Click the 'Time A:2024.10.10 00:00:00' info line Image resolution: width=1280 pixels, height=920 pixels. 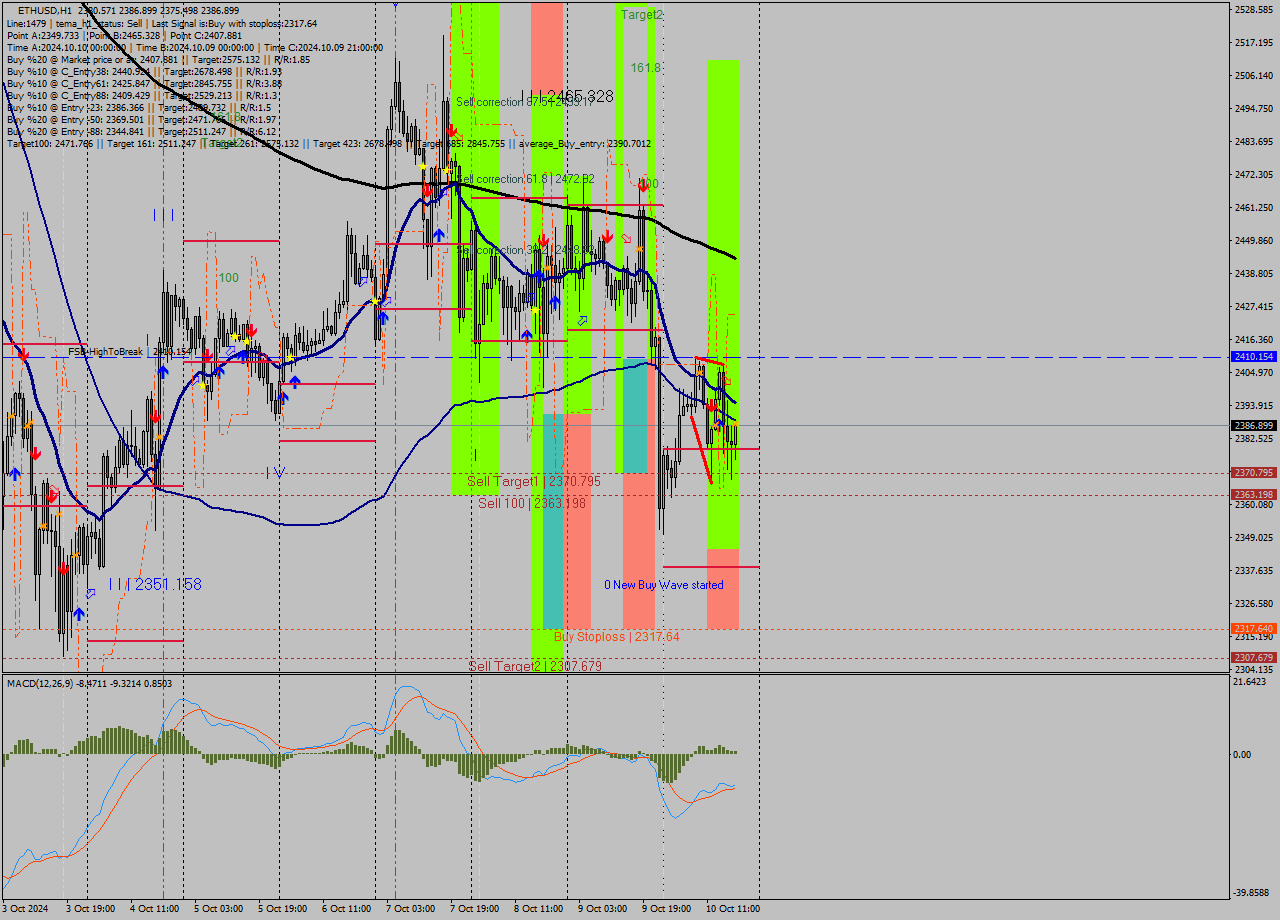[194, 47]
